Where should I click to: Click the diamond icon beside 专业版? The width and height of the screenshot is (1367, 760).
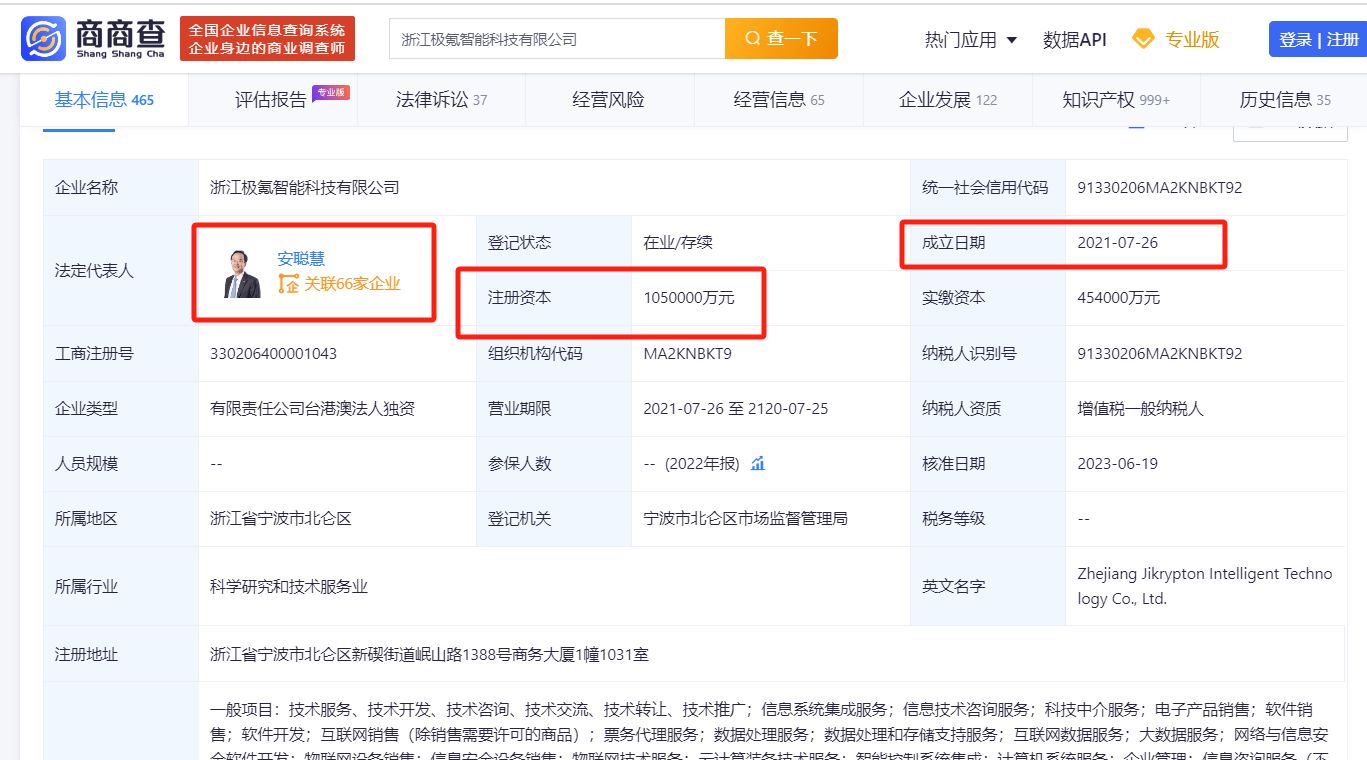click(1143, 39)
